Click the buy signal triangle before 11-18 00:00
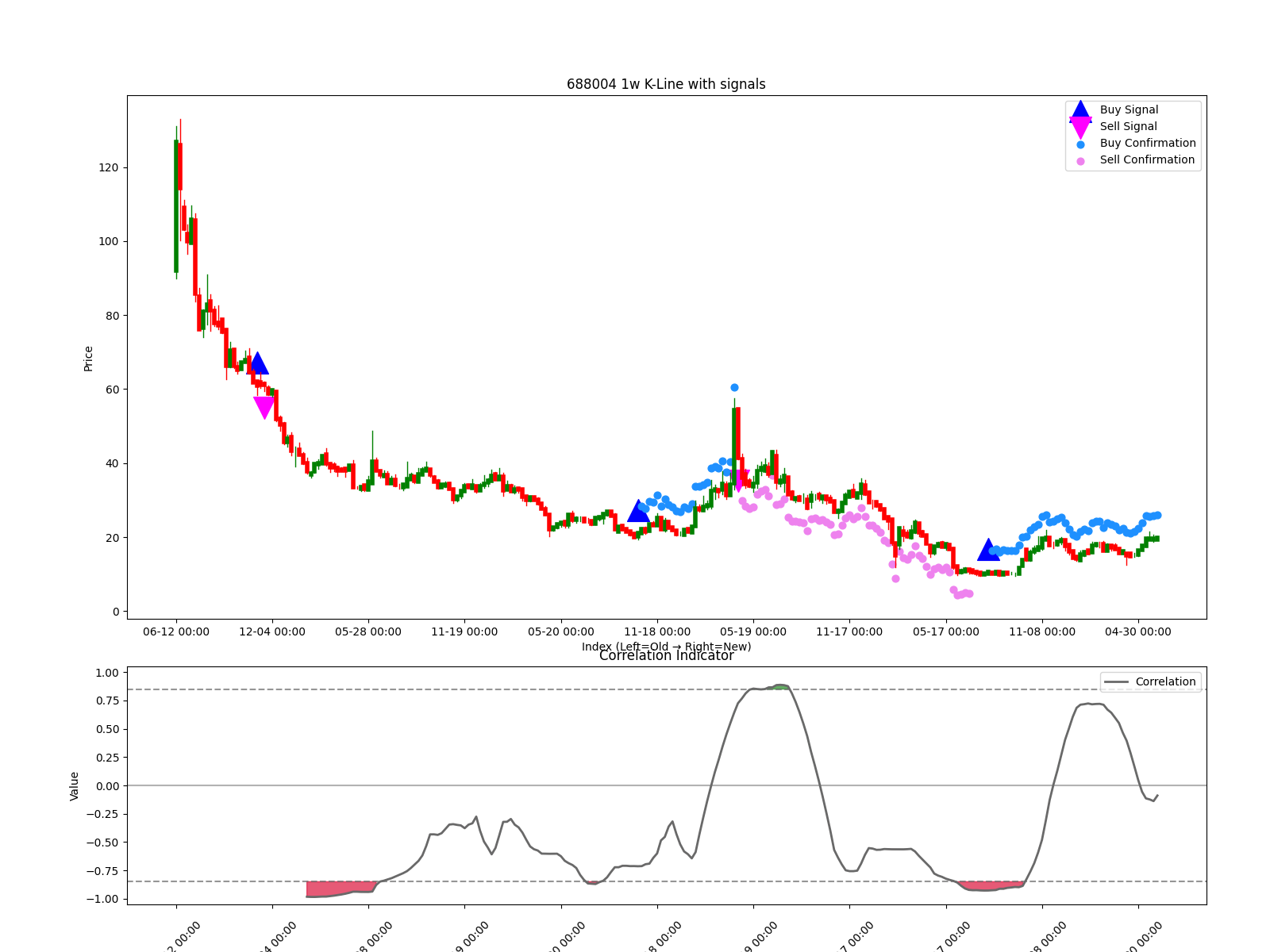 pyautogui.click(x=638, y=511)
